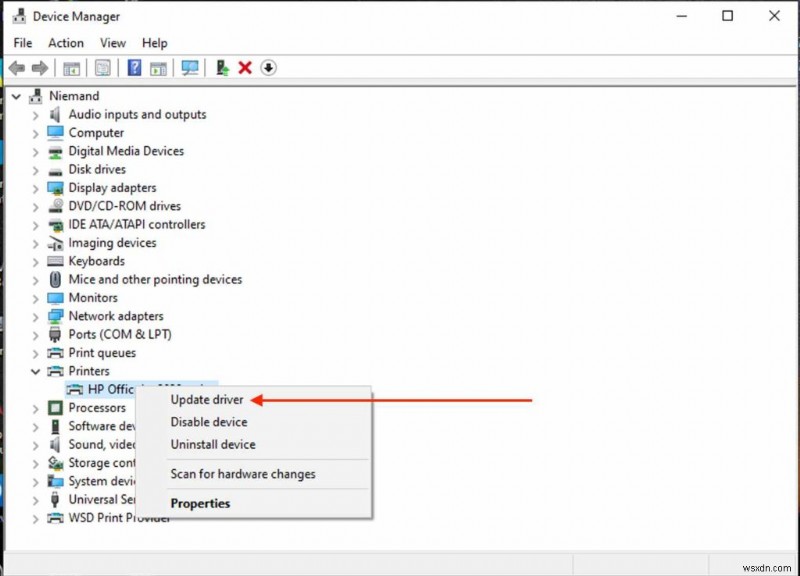This screenshot has height=576, width=800.
Task: Expand the Display adapters category
Action: point(36,187)
